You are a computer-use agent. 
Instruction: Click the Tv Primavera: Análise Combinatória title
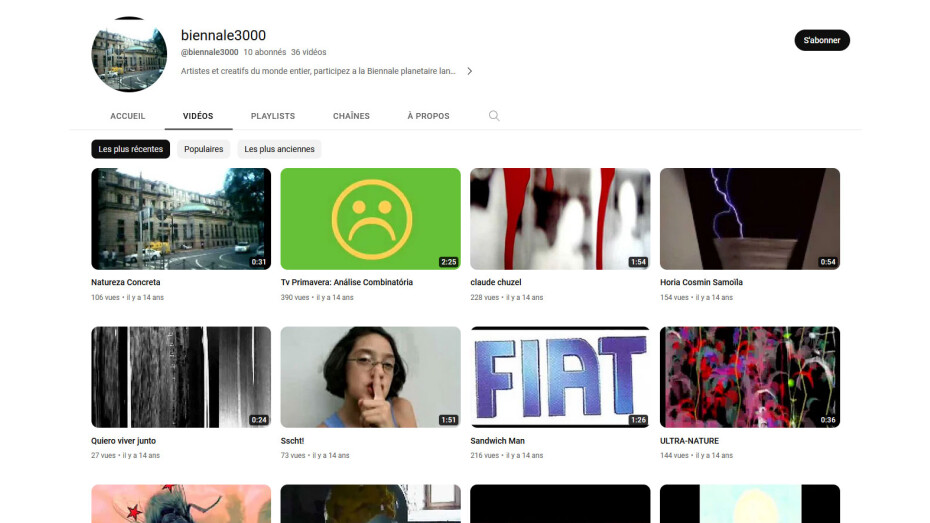[x=347, y=282]
